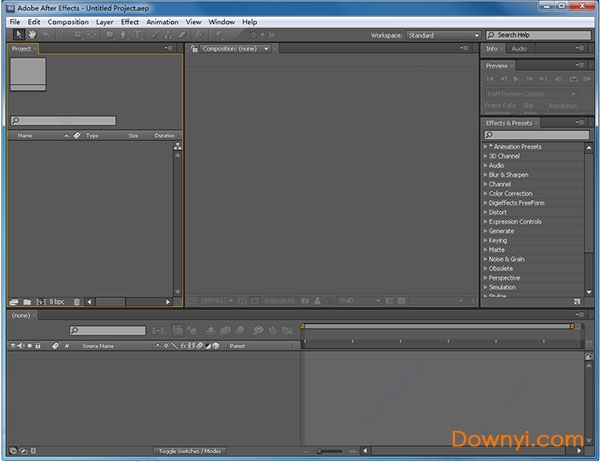Select the Selection arrow tool
The image size is (600, 463).
(x=18, y=35)
